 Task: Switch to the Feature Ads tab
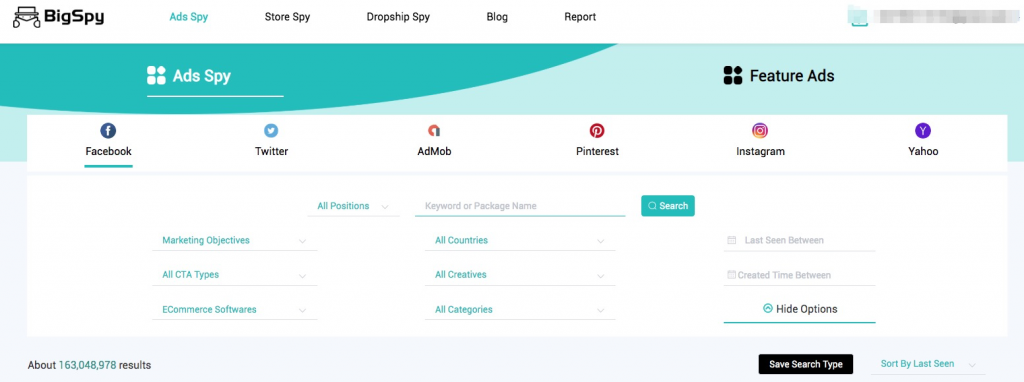[x=779, y=76]
